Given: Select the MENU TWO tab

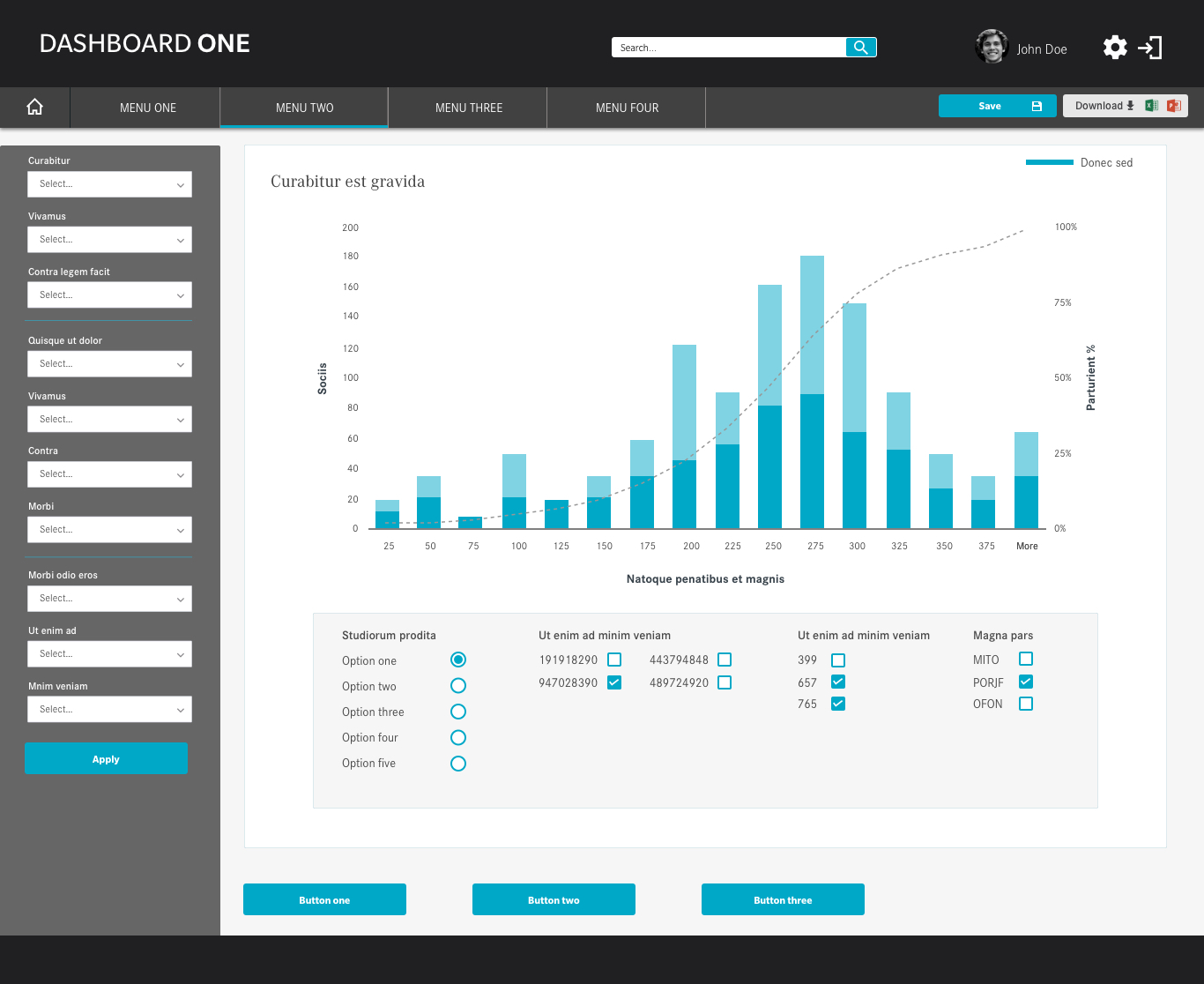Looking at the screenshot, I should (x=304, y=108).
